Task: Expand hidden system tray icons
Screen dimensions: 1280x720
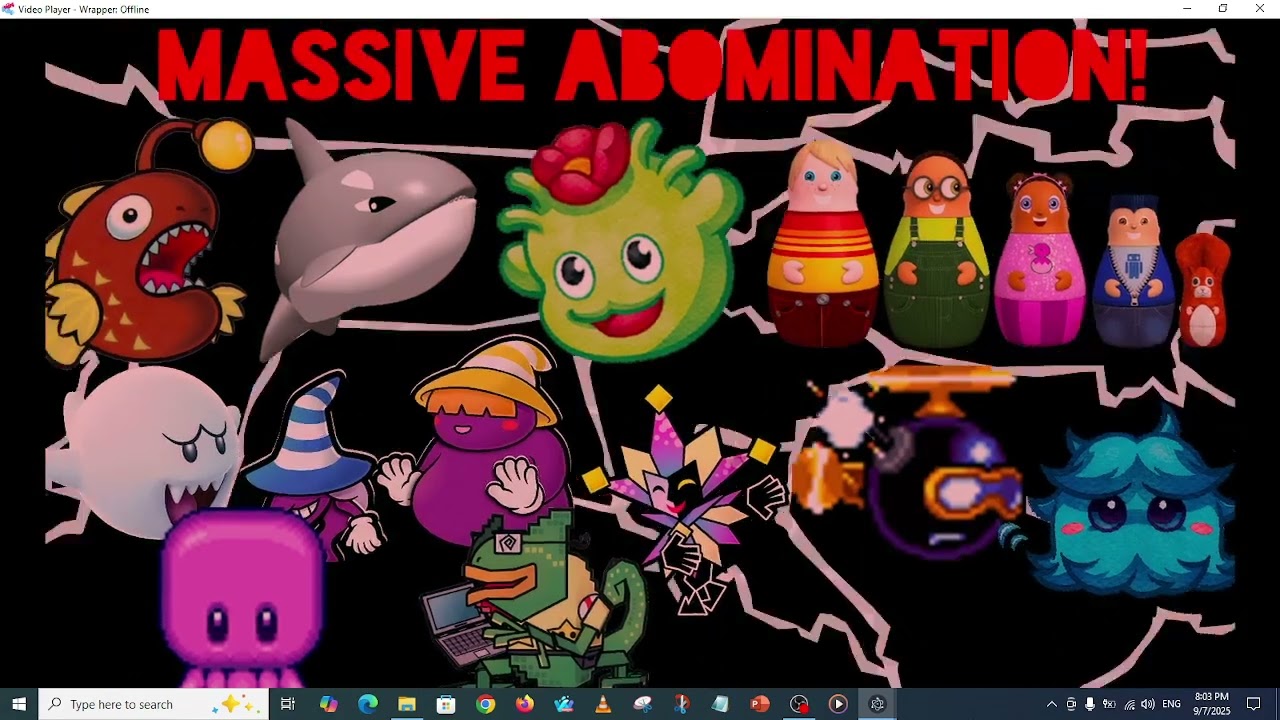Action: coord(1051,704)
